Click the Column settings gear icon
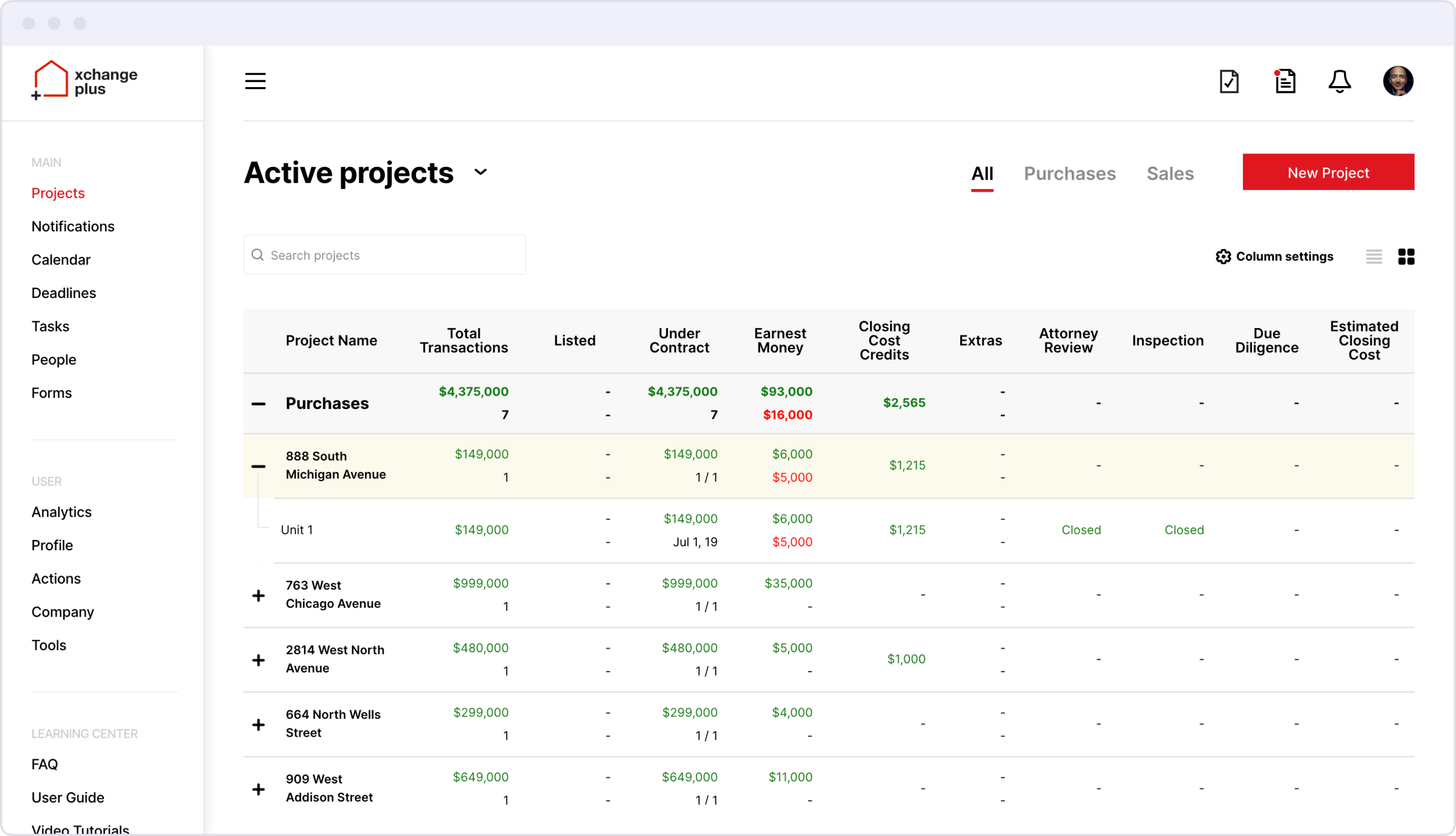The width and height of the screenshot is (1456, 836). (x=1223, y=256)
